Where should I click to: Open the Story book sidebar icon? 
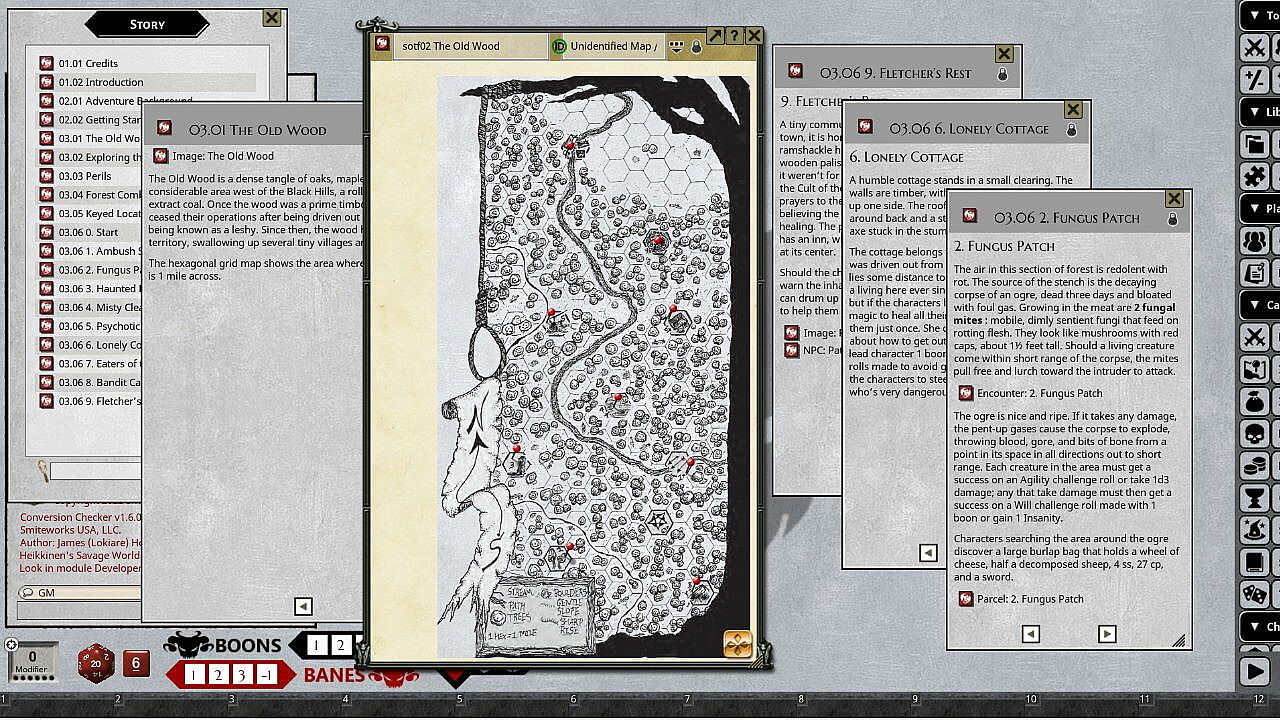click(1254, 562)
